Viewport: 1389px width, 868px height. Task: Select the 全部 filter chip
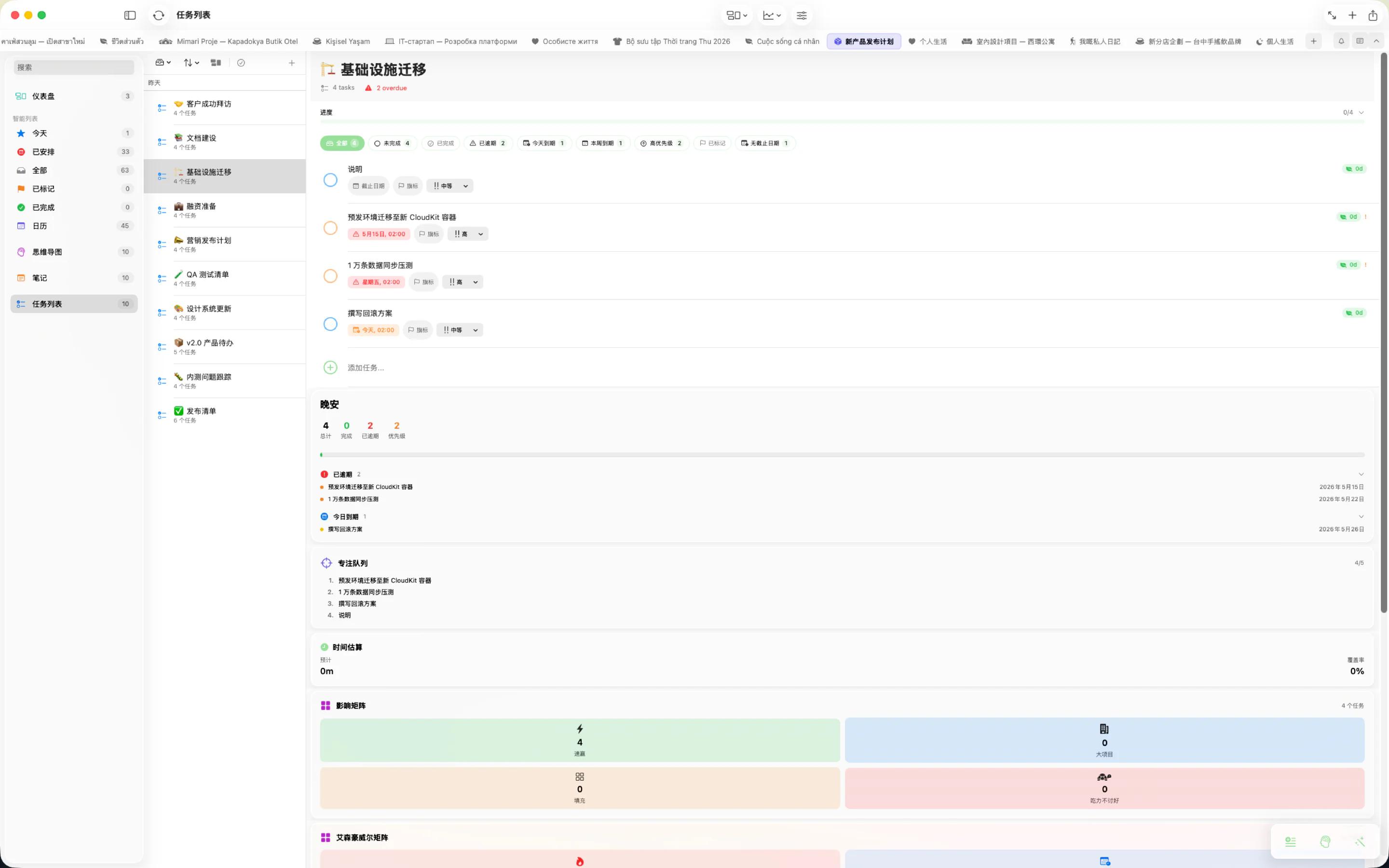point(342,144)
